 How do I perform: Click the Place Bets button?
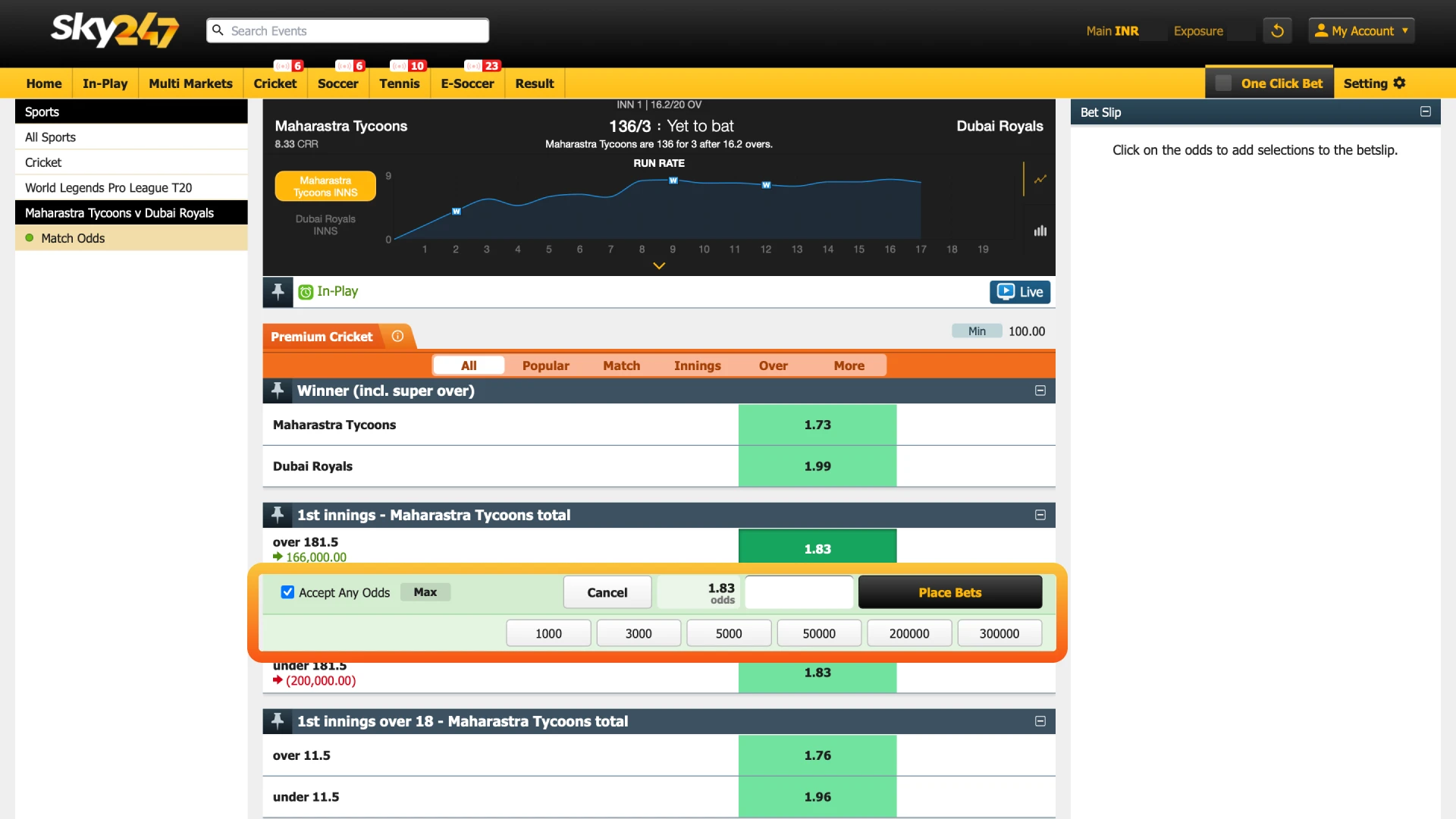click(949, 591)
